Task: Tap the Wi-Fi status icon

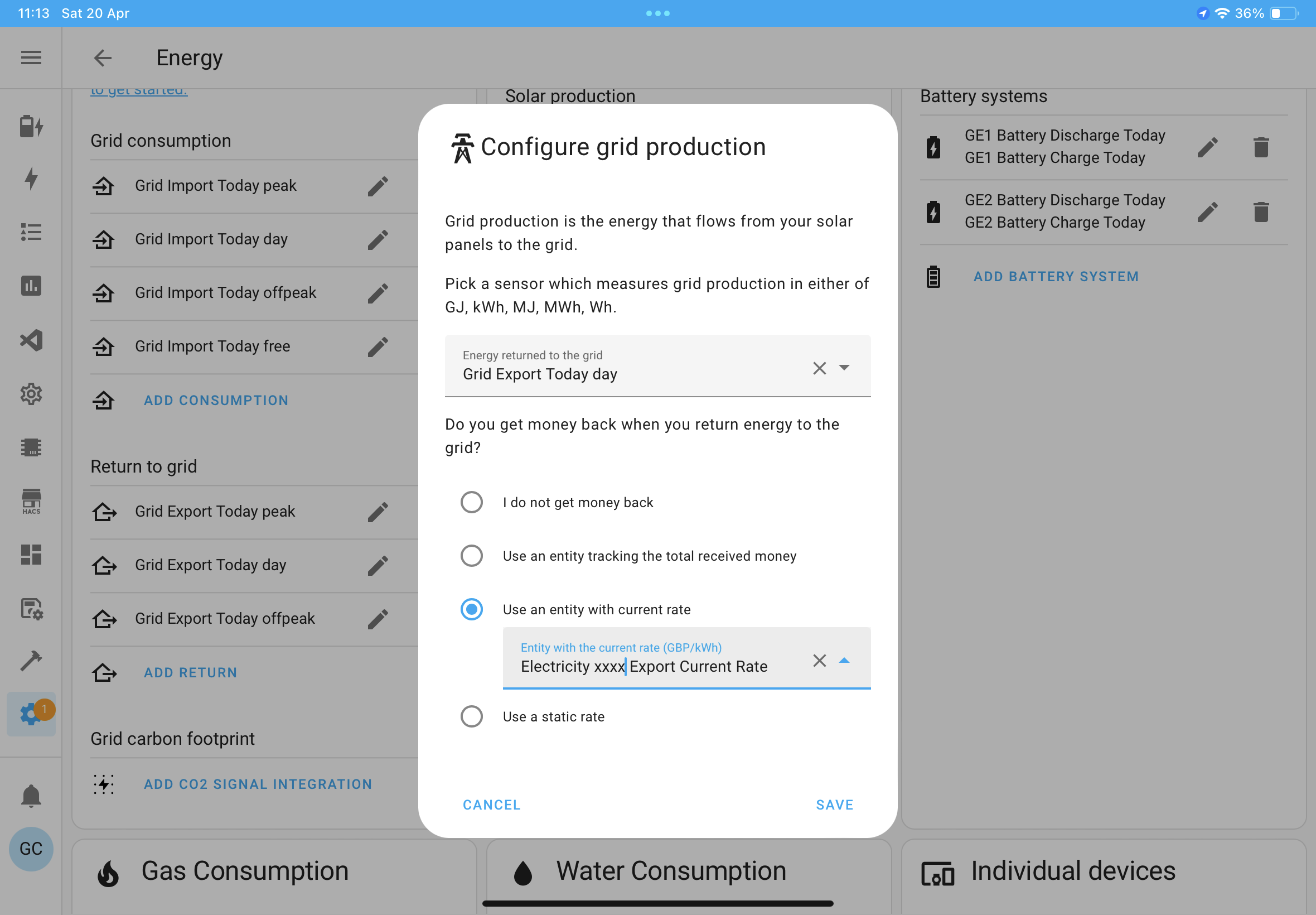Action: coord(1222,13)
